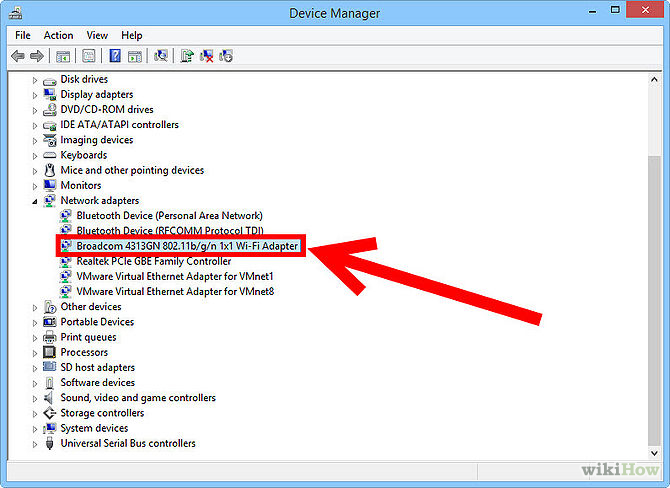Expand the Processors node
Screen dimensions: 670x488
click(35, 353)
